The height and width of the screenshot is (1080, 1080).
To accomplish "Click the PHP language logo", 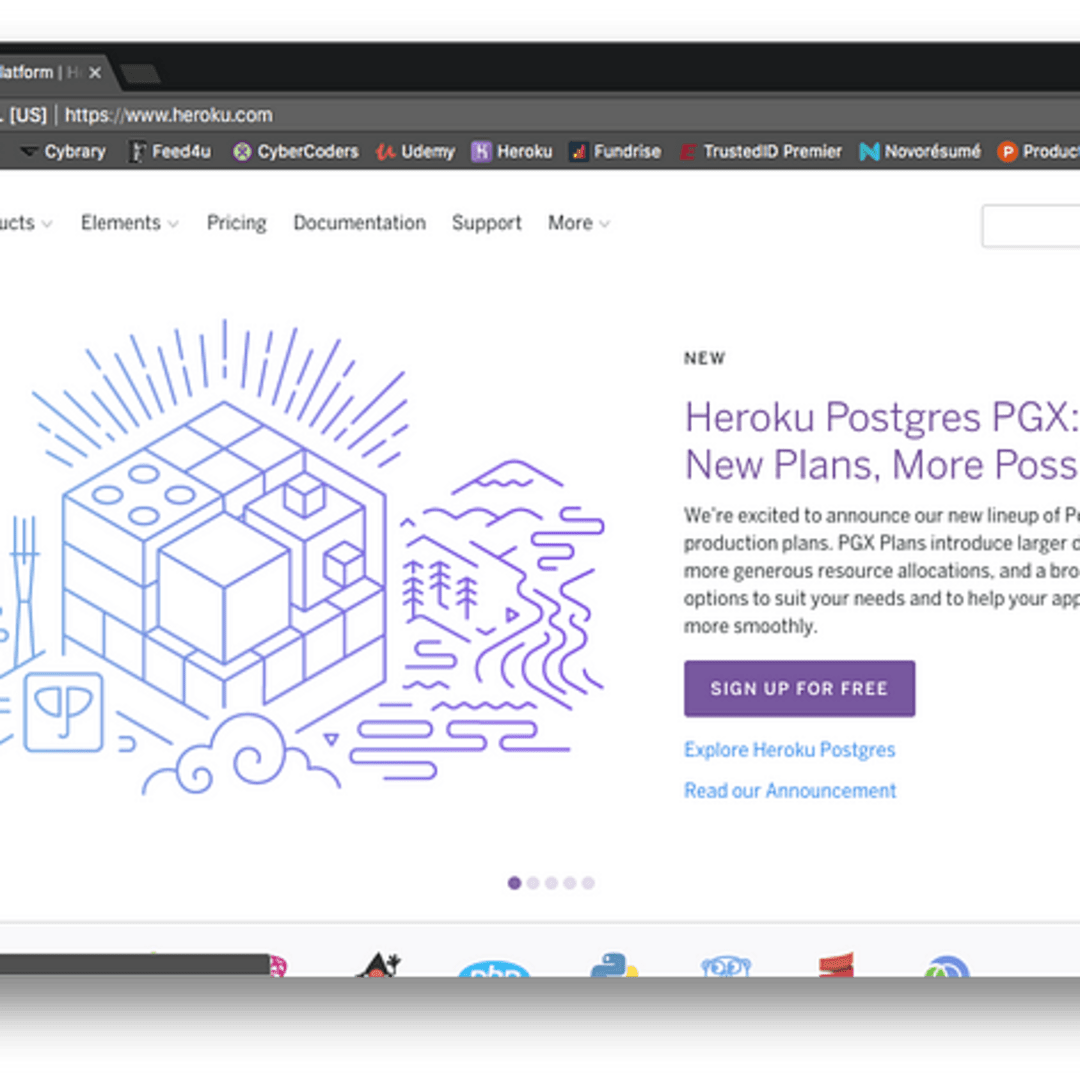I will pos(494,967).
